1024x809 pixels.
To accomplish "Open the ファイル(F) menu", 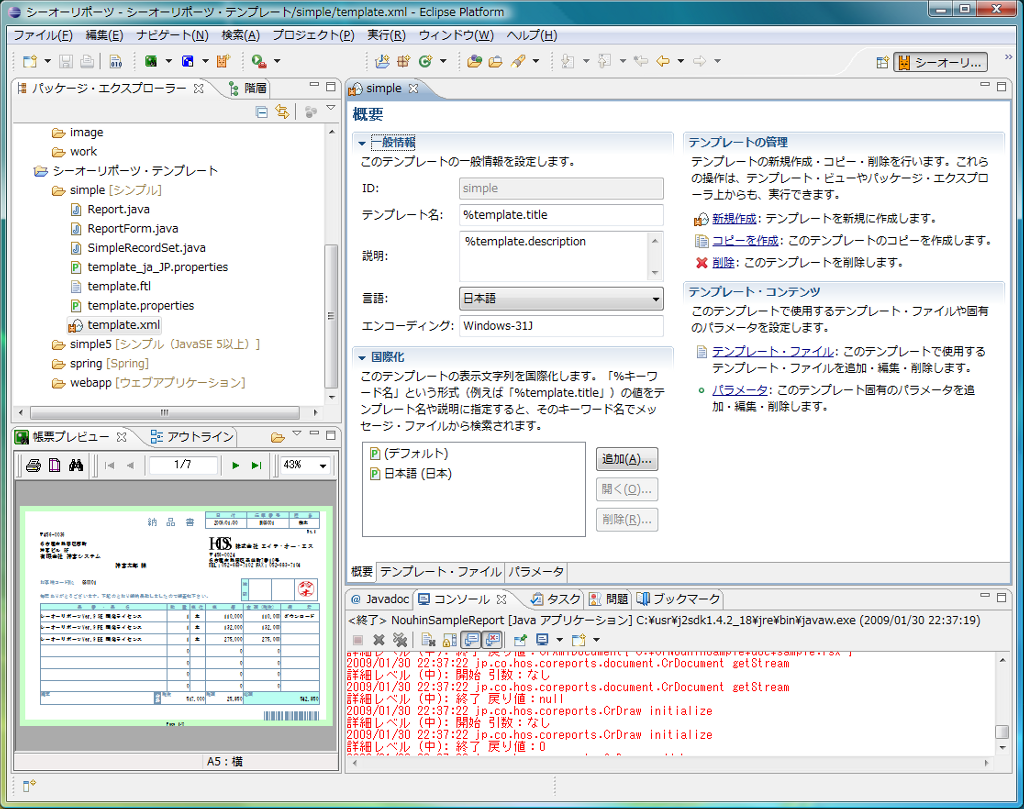I will pos(43,35).
